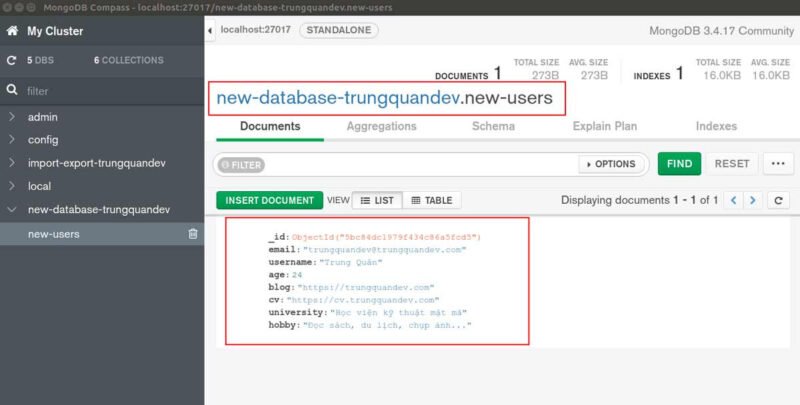
Task: Refresh the documents list
Action: (x=779, y=200)
